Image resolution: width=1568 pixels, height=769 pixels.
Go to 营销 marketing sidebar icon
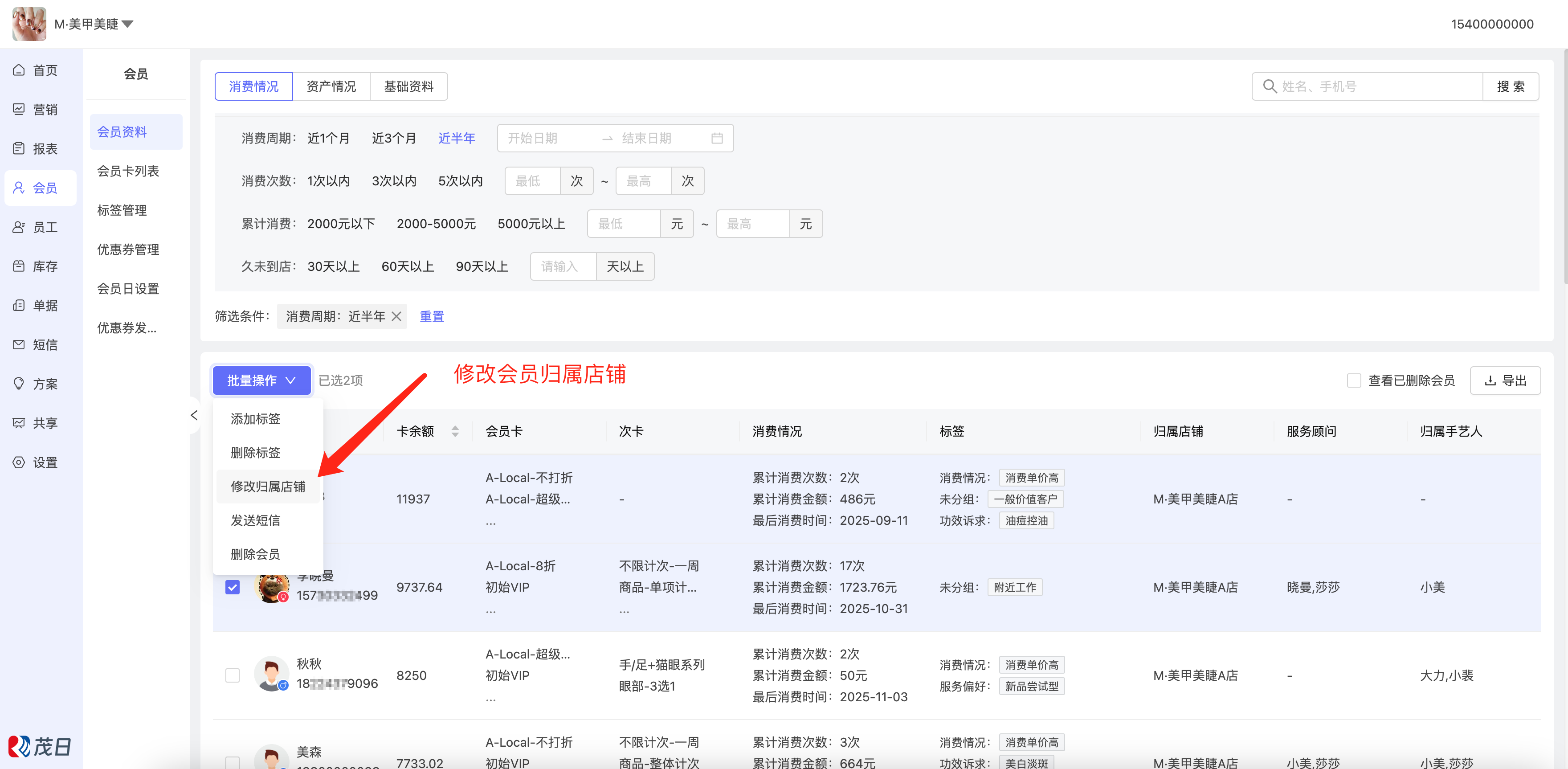pos(19,110)
